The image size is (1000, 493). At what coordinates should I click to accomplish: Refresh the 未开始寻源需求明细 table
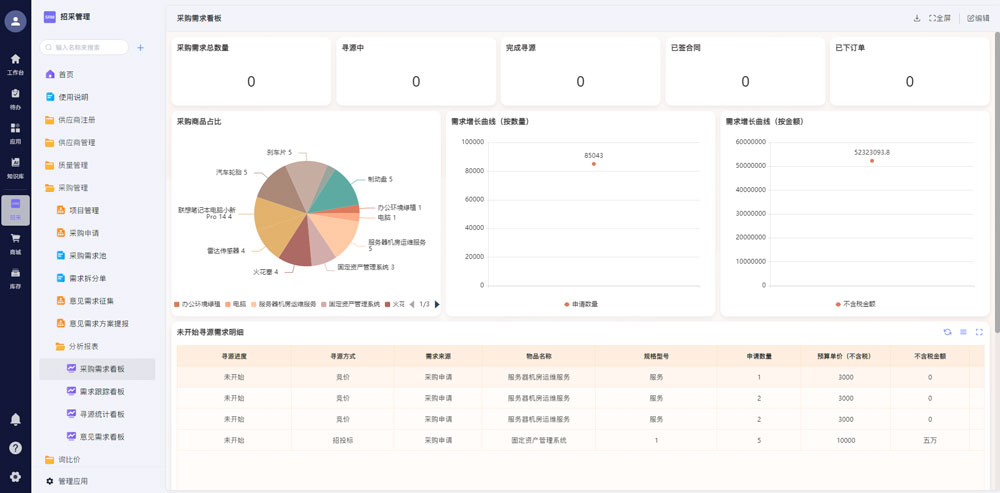947,332
